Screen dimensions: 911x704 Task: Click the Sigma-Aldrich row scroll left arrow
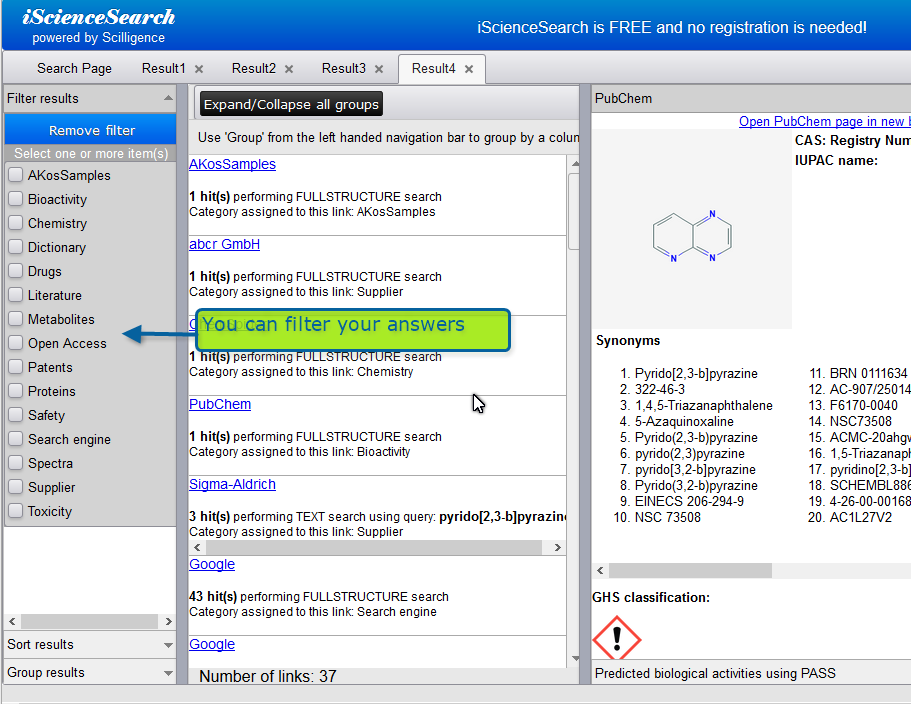pos(198,547)
